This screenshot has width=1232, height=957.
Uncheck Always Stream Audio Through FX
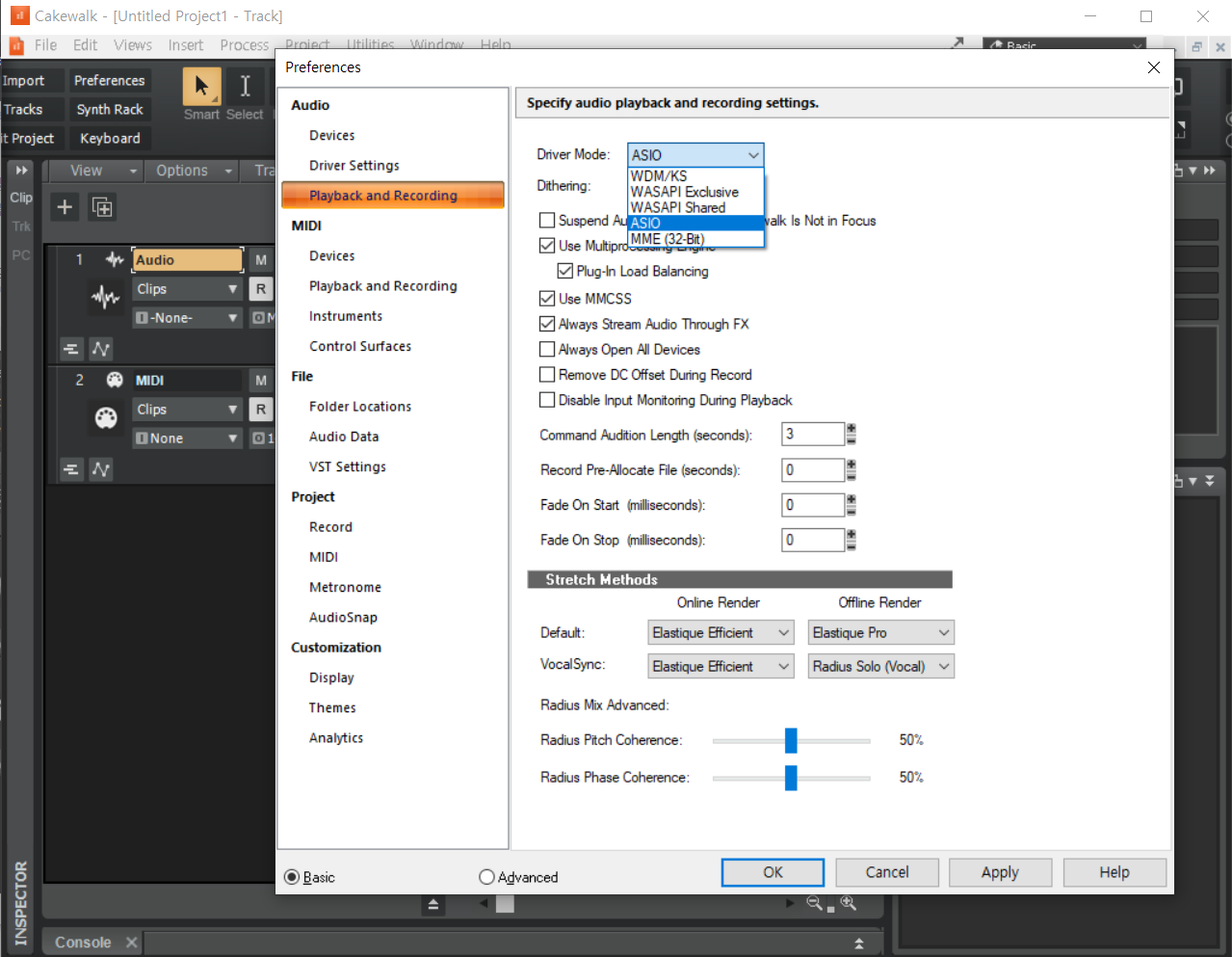(x=547, y=324)
